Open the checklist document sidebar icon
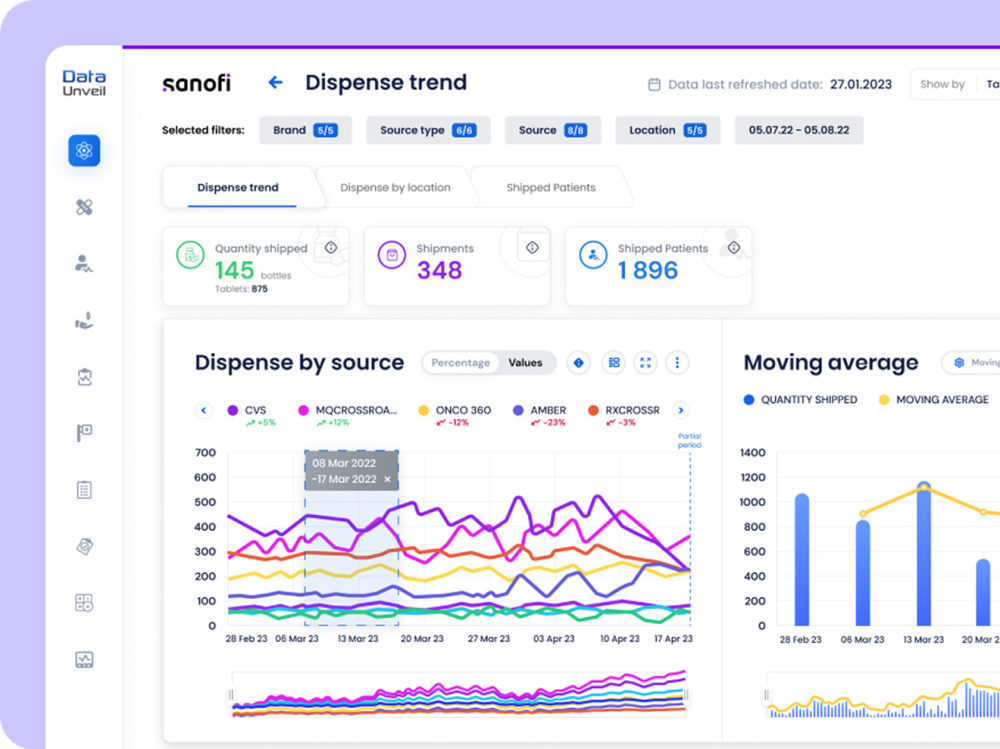 click(84, 489)
